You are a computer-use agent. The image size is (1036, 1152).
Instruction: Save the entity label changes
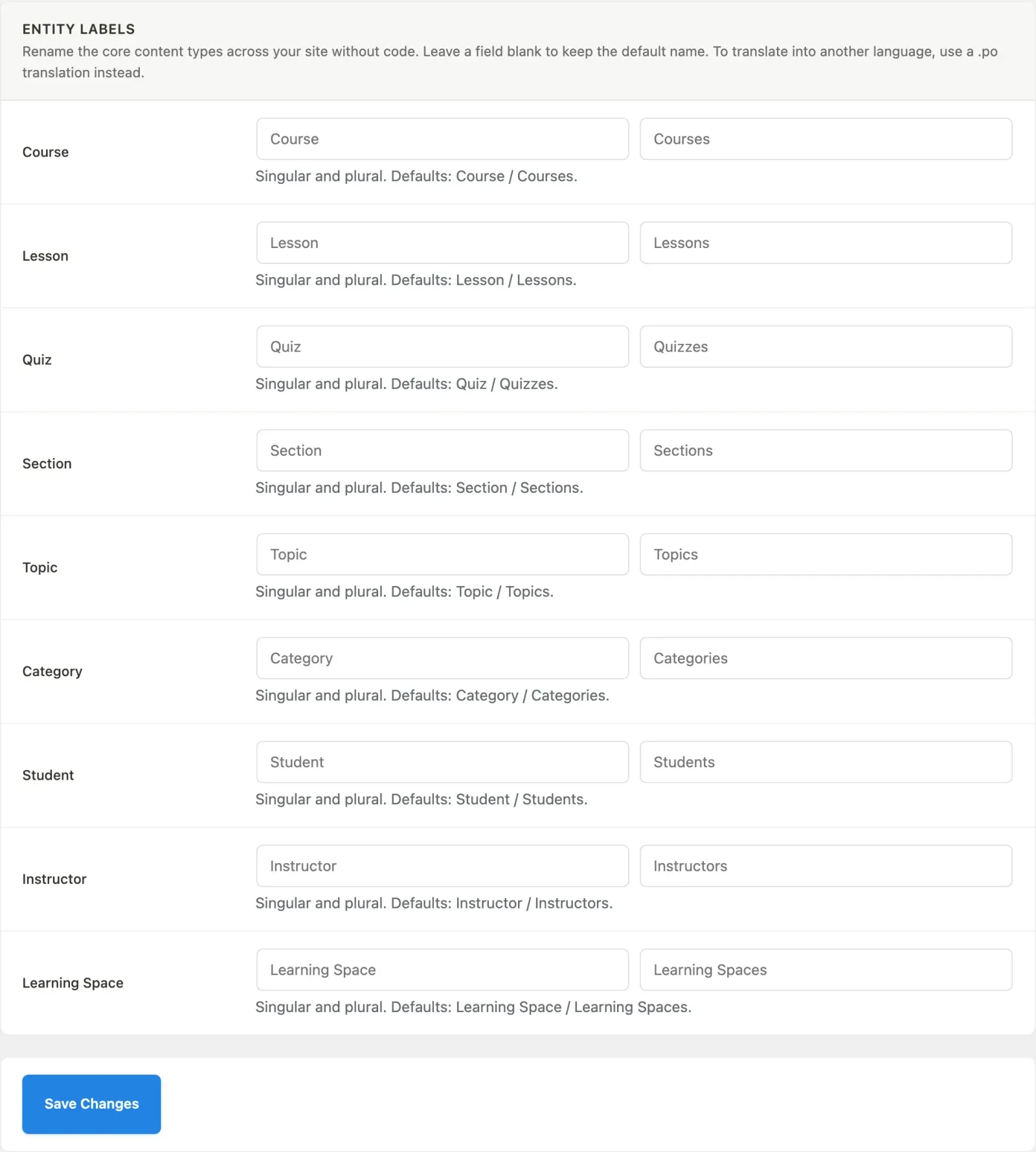click(x=91, y=1104)
